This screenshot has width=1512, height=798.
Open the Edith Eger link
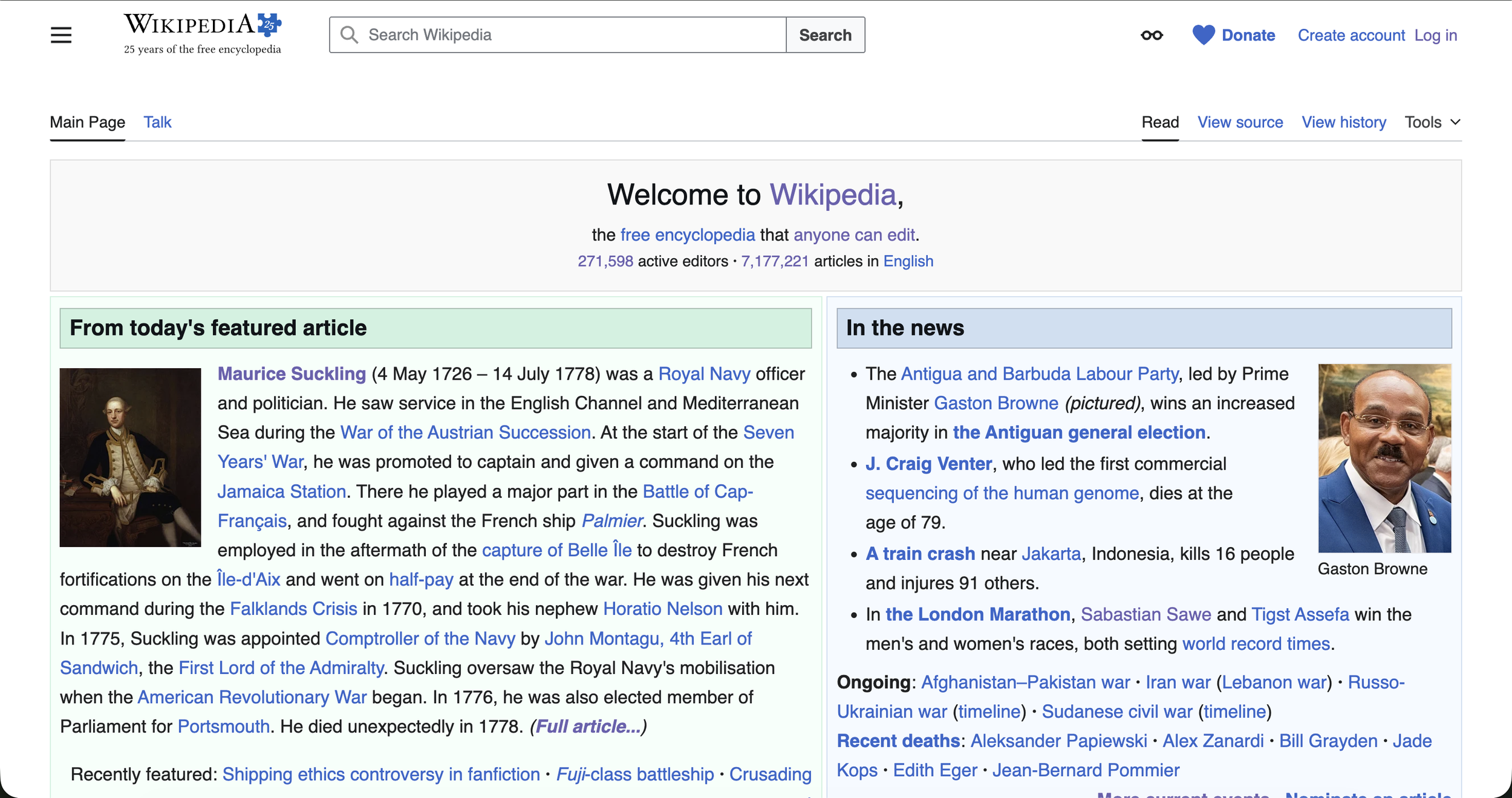click(935, 770)
